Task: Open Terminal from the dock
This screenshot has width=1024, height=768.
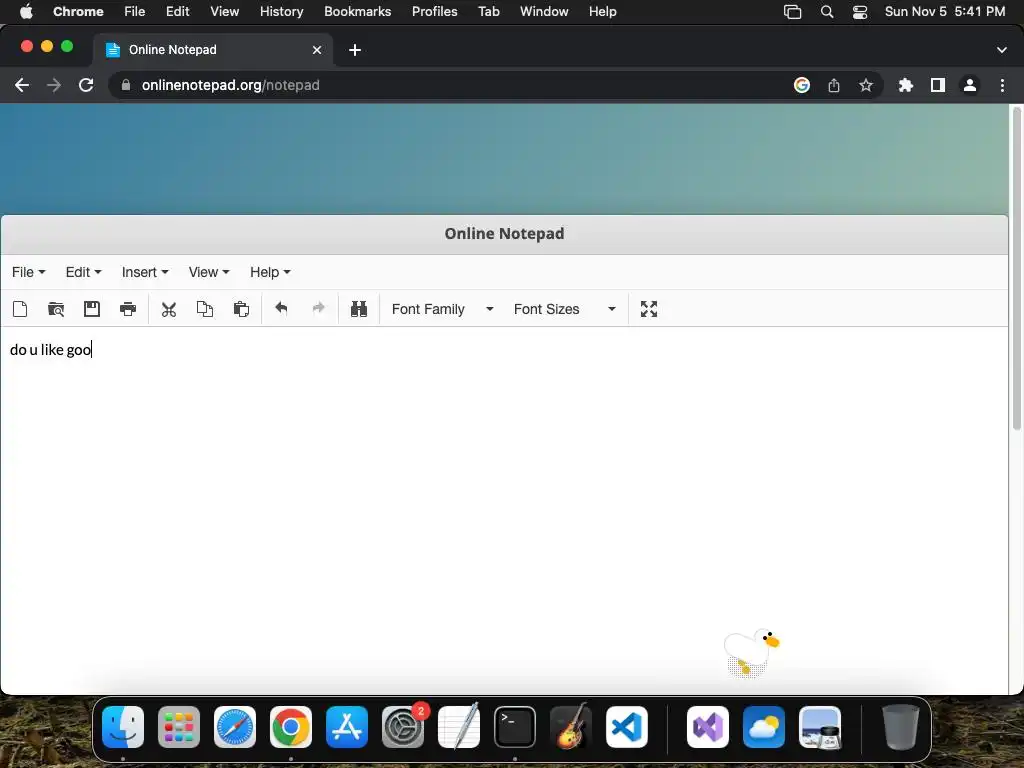Action: 515,727
